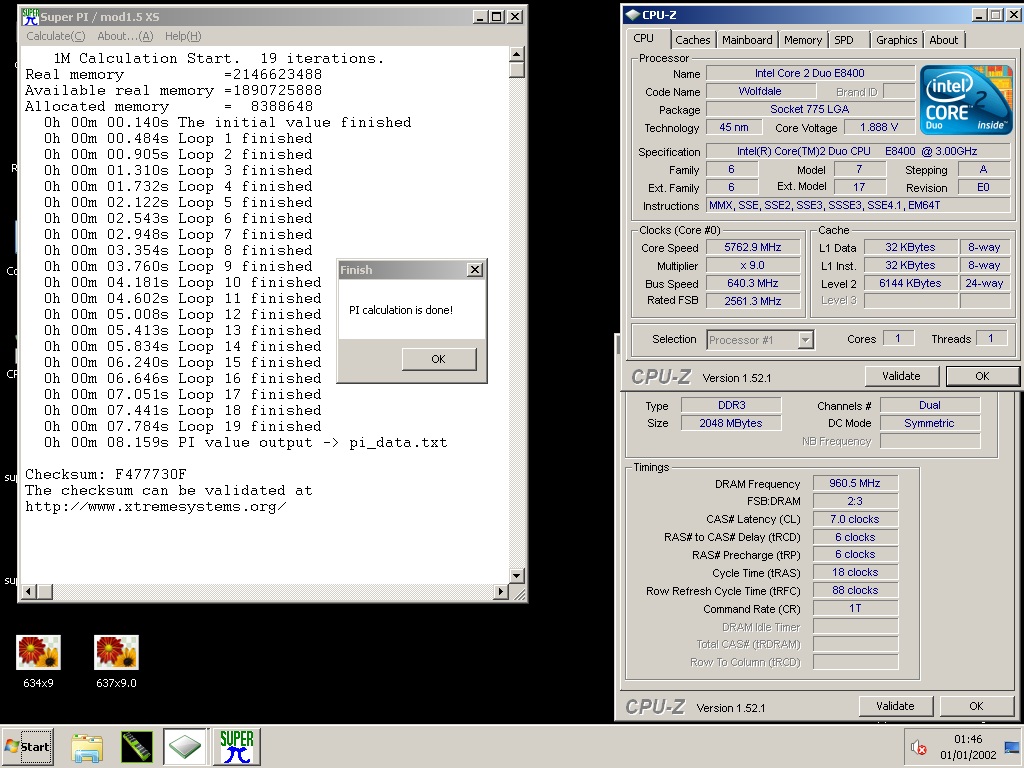Click the Command Rate 1T value
Screen dimensions: 1024x768
tap(855, 609)
